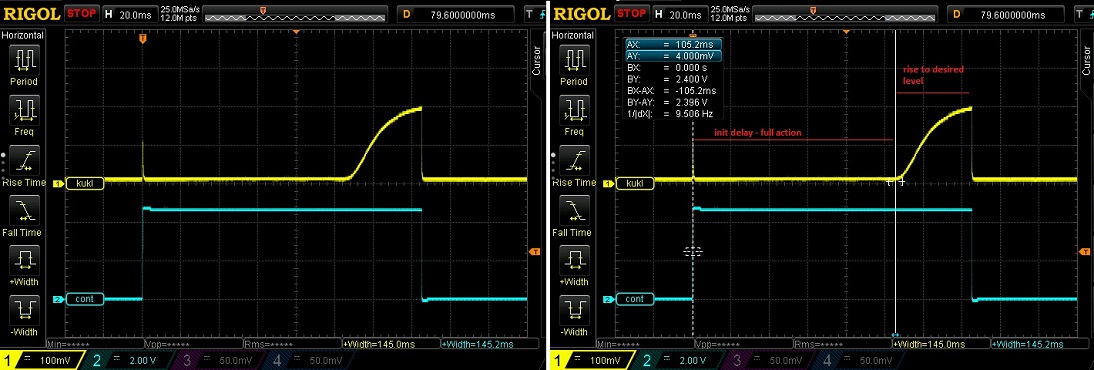Click orange trigger T marker atop left scope graticule
The height and width of the screenshot is (370, 1094).
(142, 38)
